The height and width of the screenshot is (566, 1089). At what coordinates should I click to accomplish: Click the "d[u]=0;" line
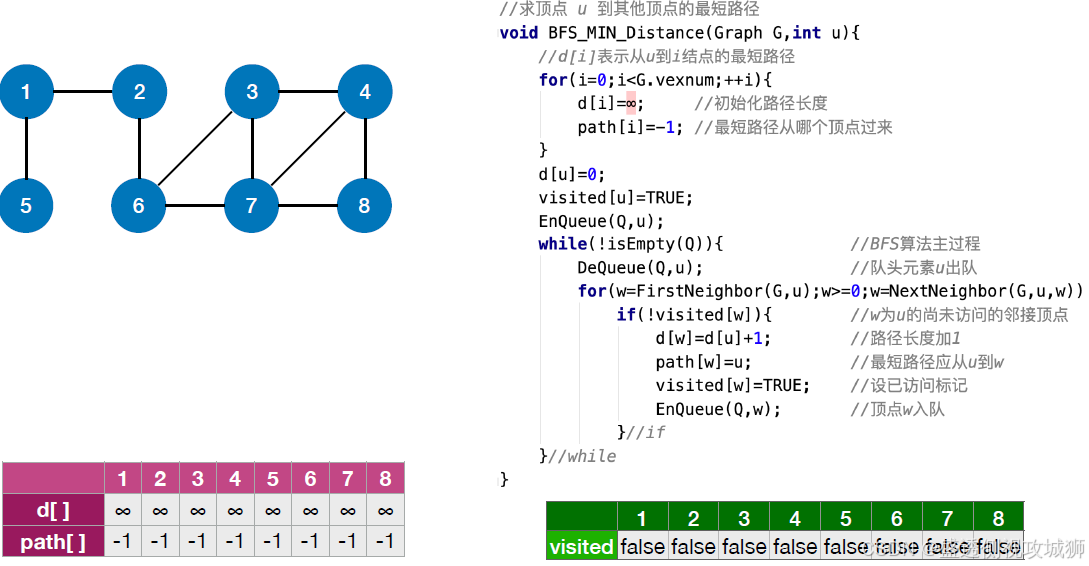click(572, 174)
